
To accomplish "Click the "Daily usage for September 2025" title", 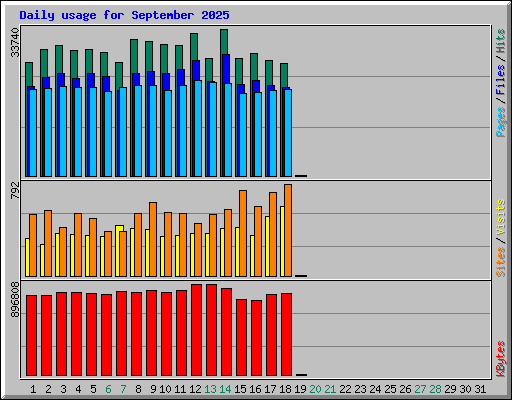I will 124,15.
